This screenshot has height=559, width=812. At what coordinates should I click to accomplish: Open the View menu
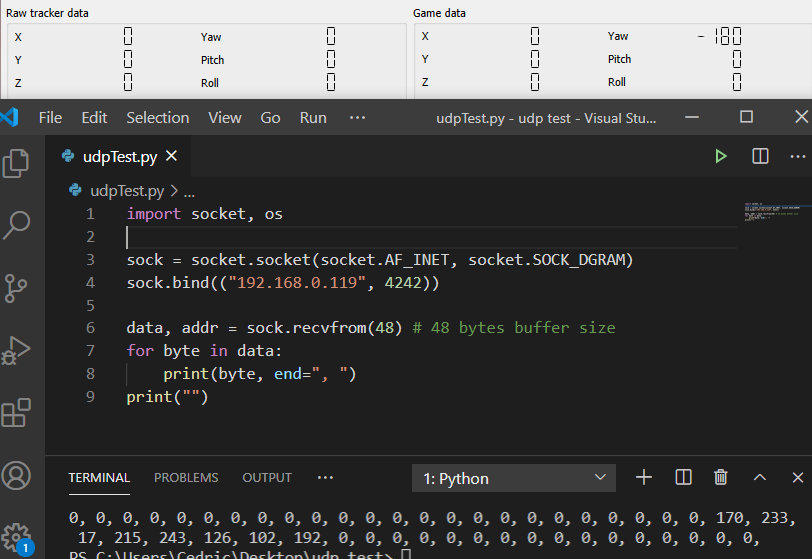[x=225, y=118]
